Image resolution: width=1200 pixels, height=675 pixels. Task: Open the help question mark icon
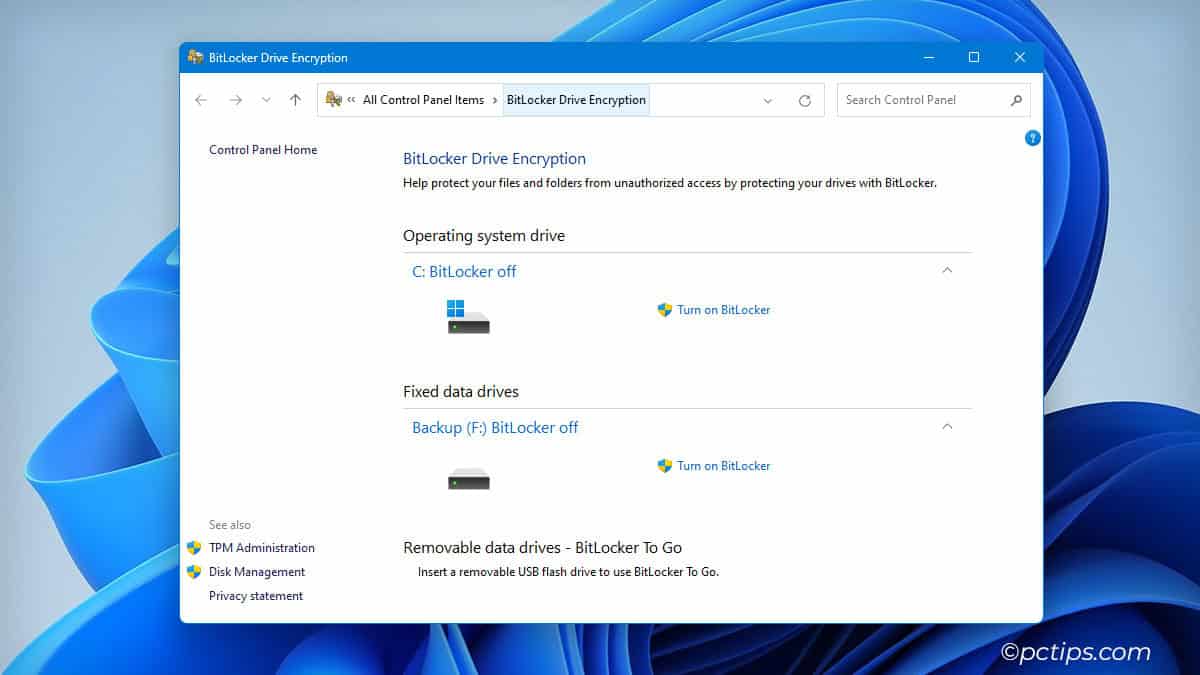click(1032, 138)
